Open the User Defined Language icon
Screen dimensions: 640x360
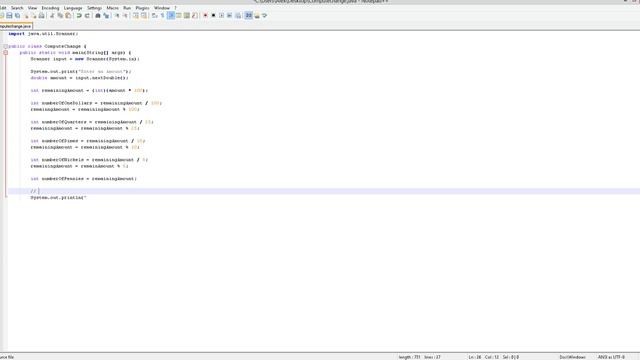(x=179, y=16)
